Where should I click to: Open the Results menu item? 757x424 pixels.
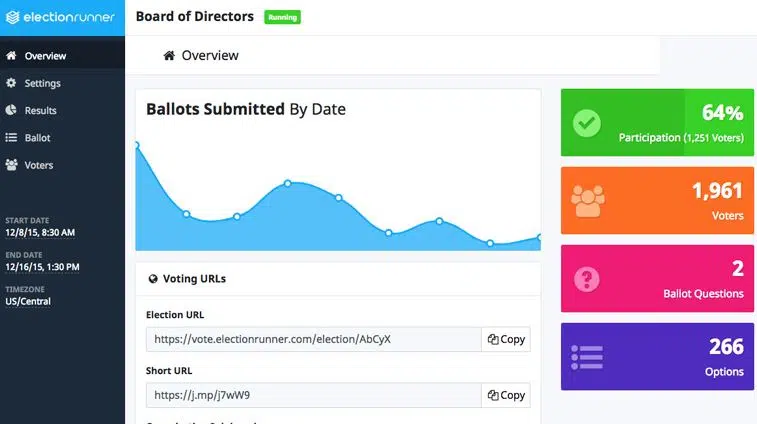click(62, 110)
